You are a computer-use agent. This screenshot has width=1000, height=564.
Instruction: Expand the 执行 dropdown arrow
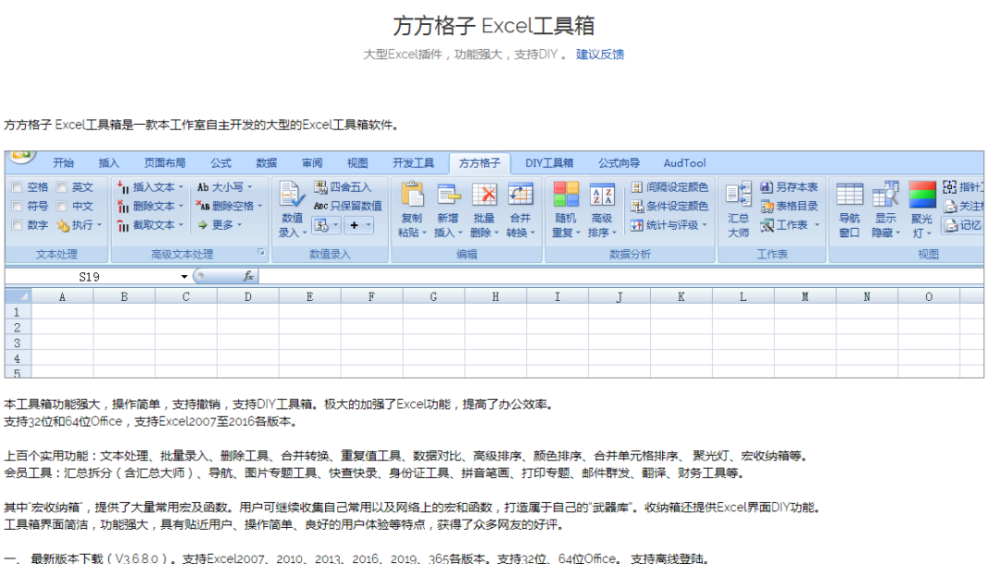99,225
